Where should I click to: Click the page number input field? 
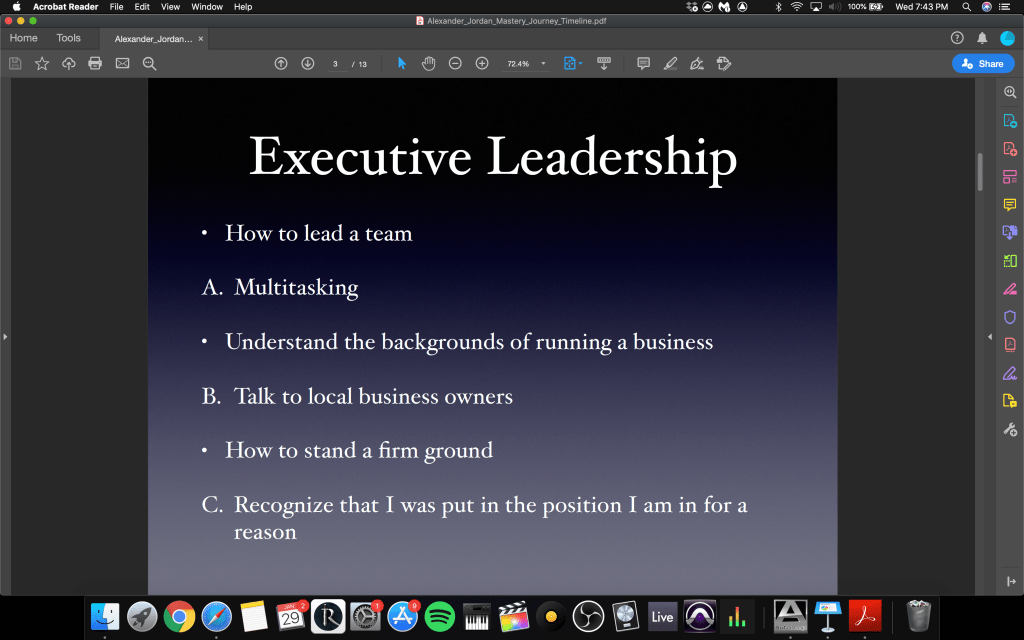pyautogui.click(x=335, y=63)
